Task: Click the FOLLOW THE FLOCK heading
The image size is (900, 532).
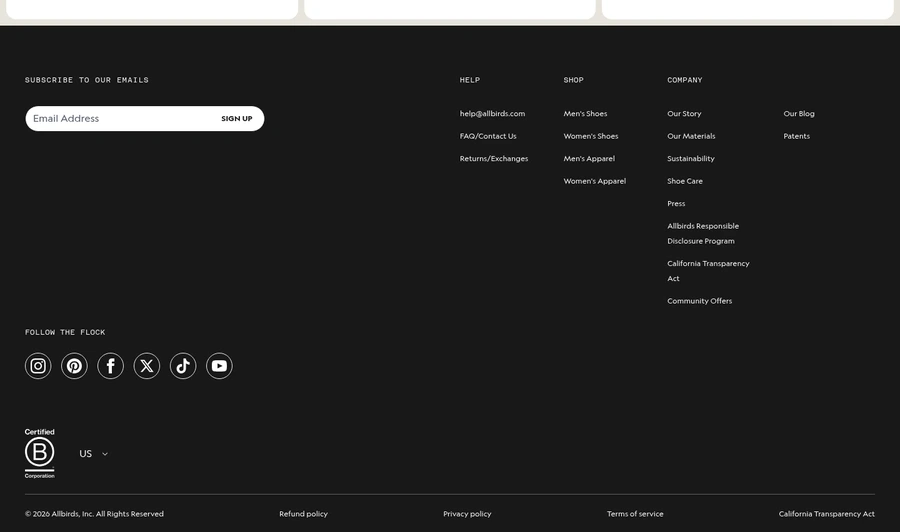Action: [65, 332]
